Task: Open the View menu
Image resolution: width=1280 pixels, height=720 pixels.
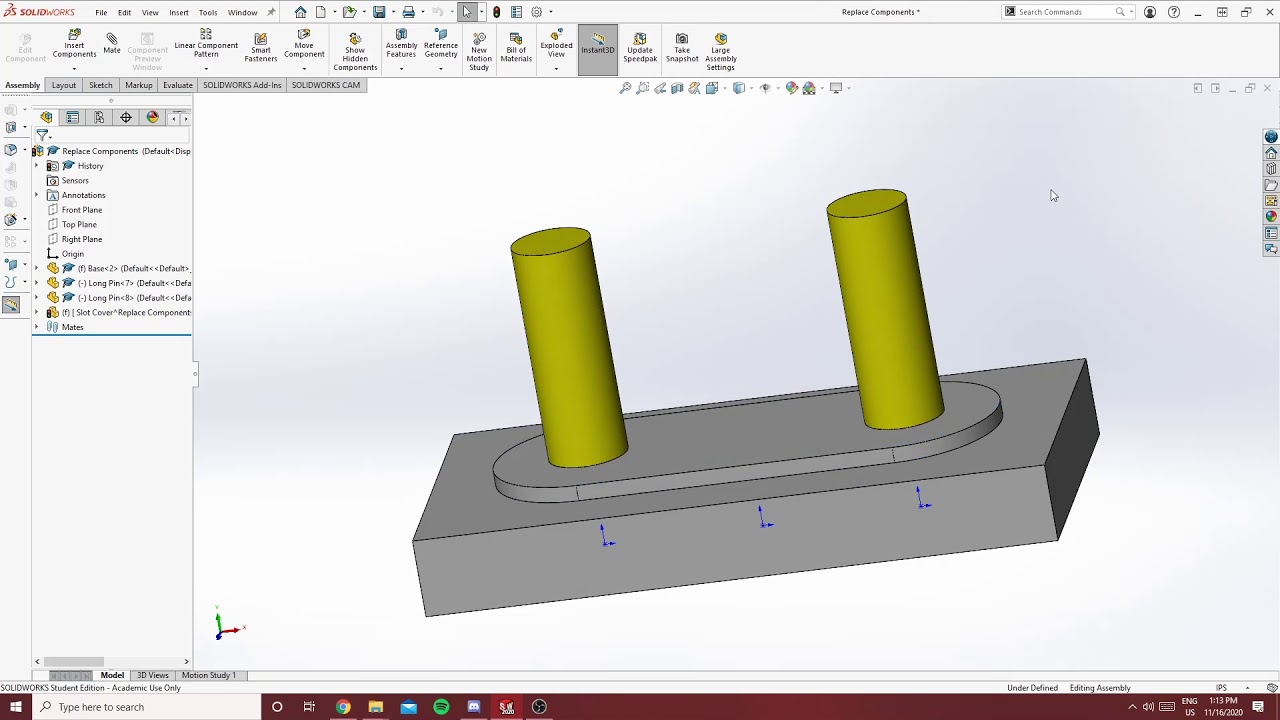Action: click(150, 12)
